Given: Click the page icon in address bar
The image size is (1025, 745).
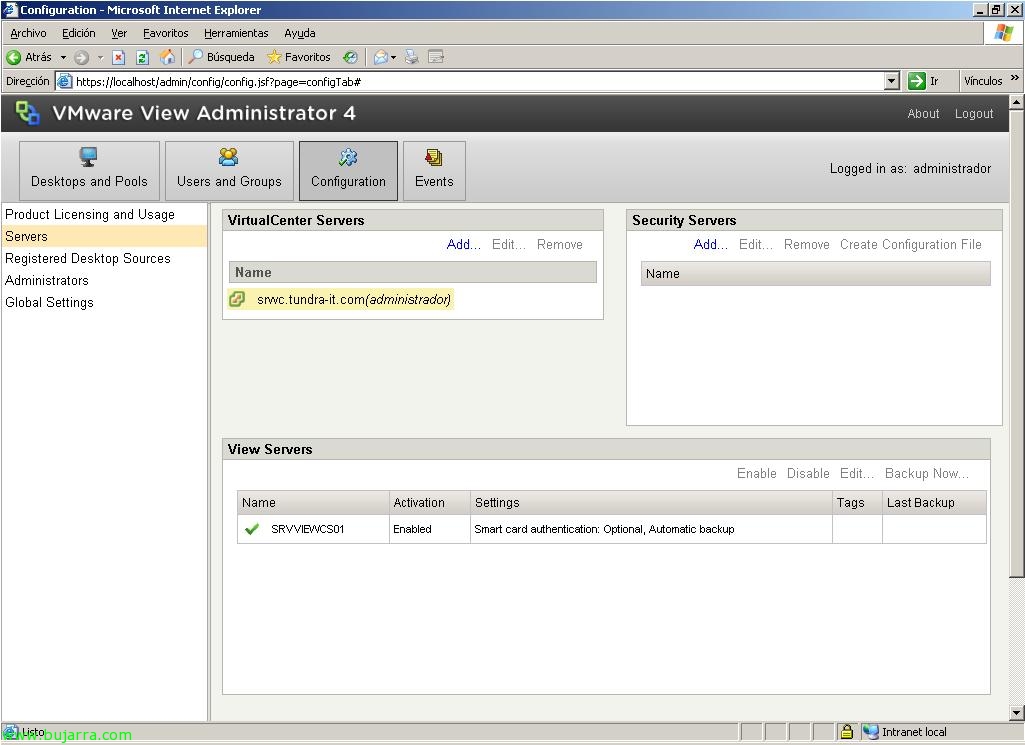Looking at the screenshot, I should [63, 81].
